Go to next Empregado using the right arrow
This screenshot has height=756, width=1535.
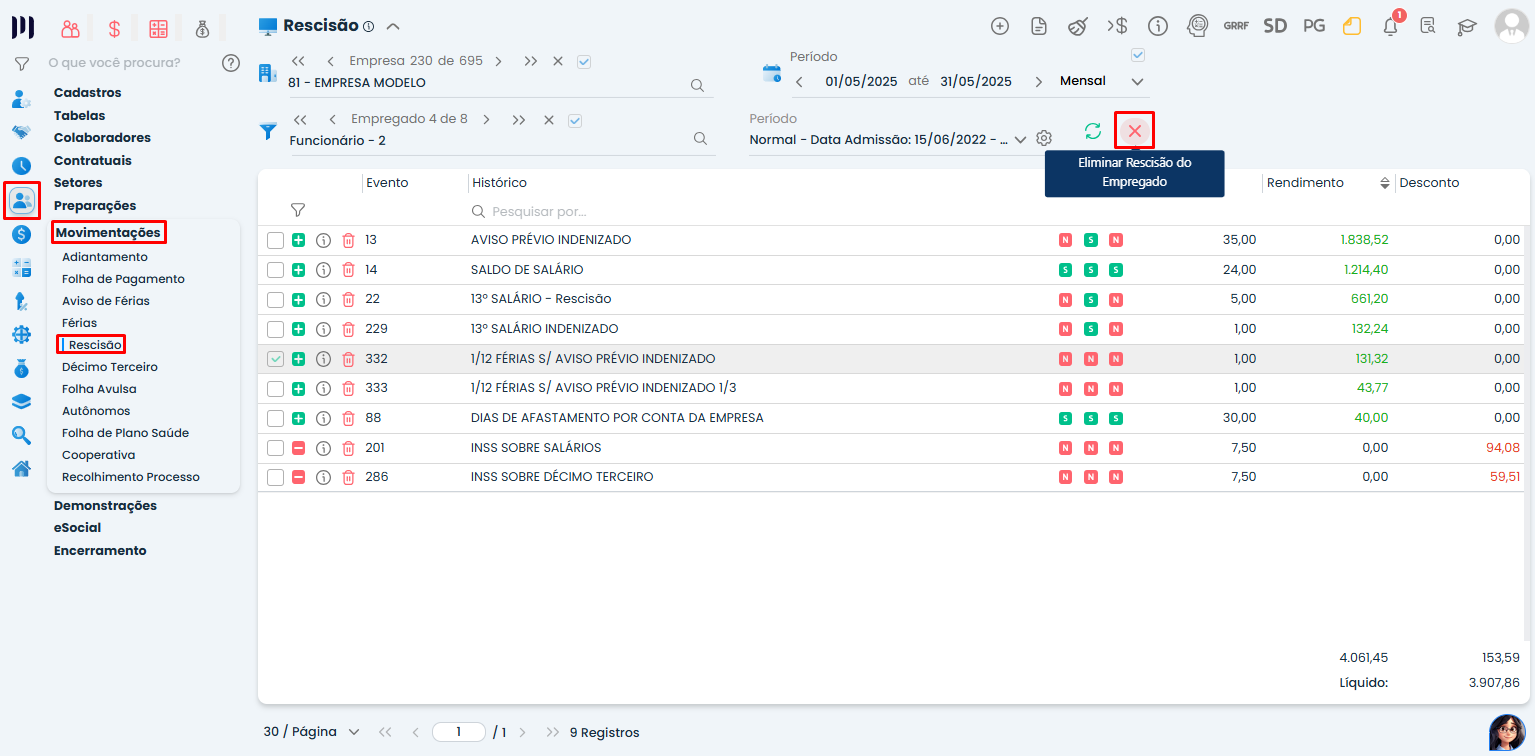[x=486, y=119]
